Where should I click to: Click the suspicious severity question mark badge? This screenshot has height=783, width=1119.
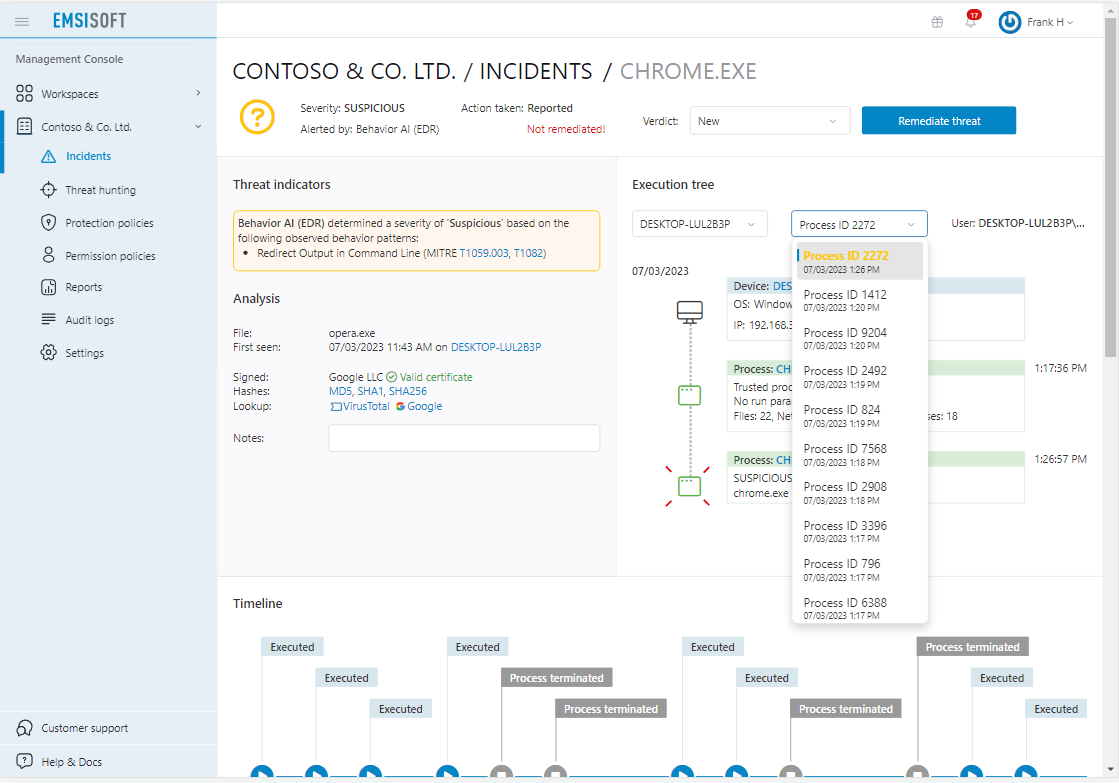(257, 117)
